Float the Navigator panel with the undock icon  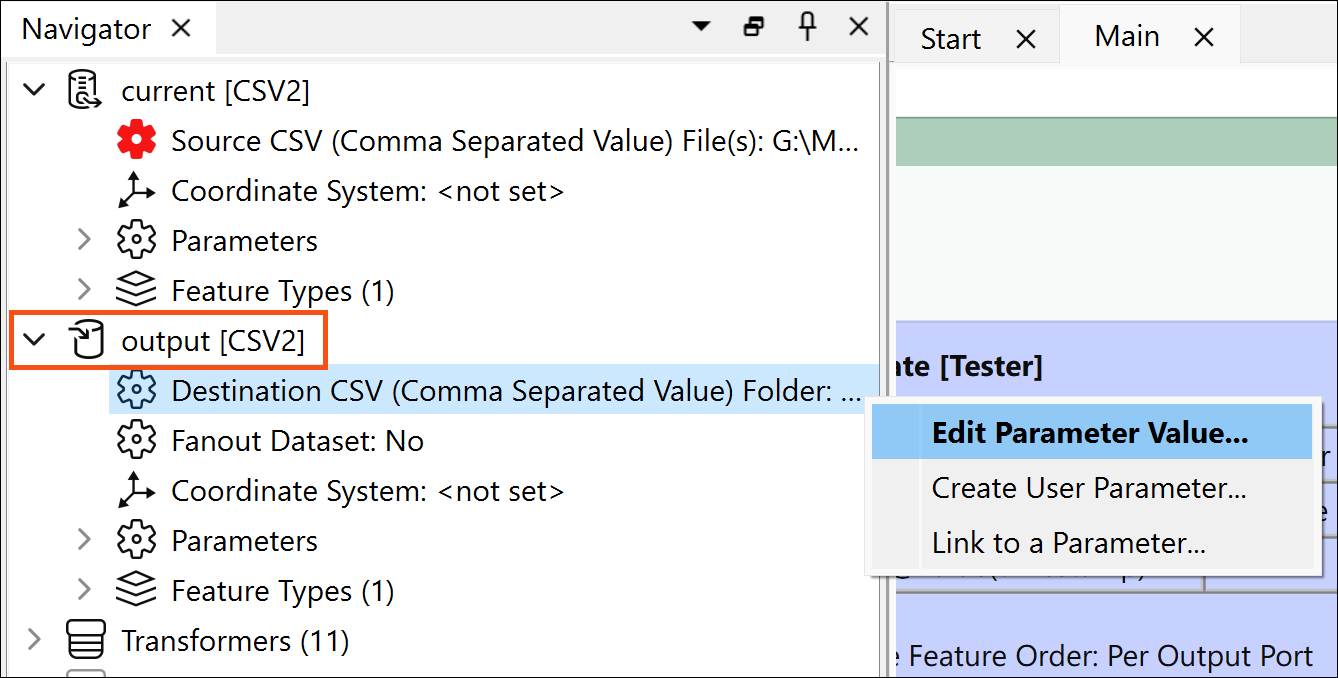click(754, 27)
